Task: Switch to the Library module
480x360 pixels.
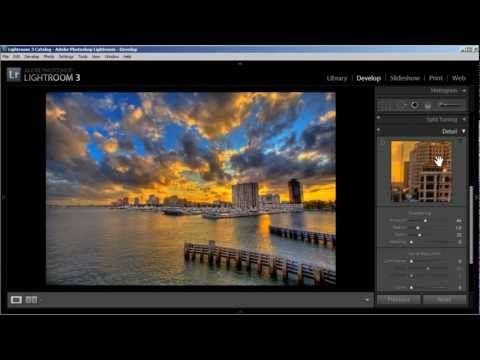Action: [337, 78]
